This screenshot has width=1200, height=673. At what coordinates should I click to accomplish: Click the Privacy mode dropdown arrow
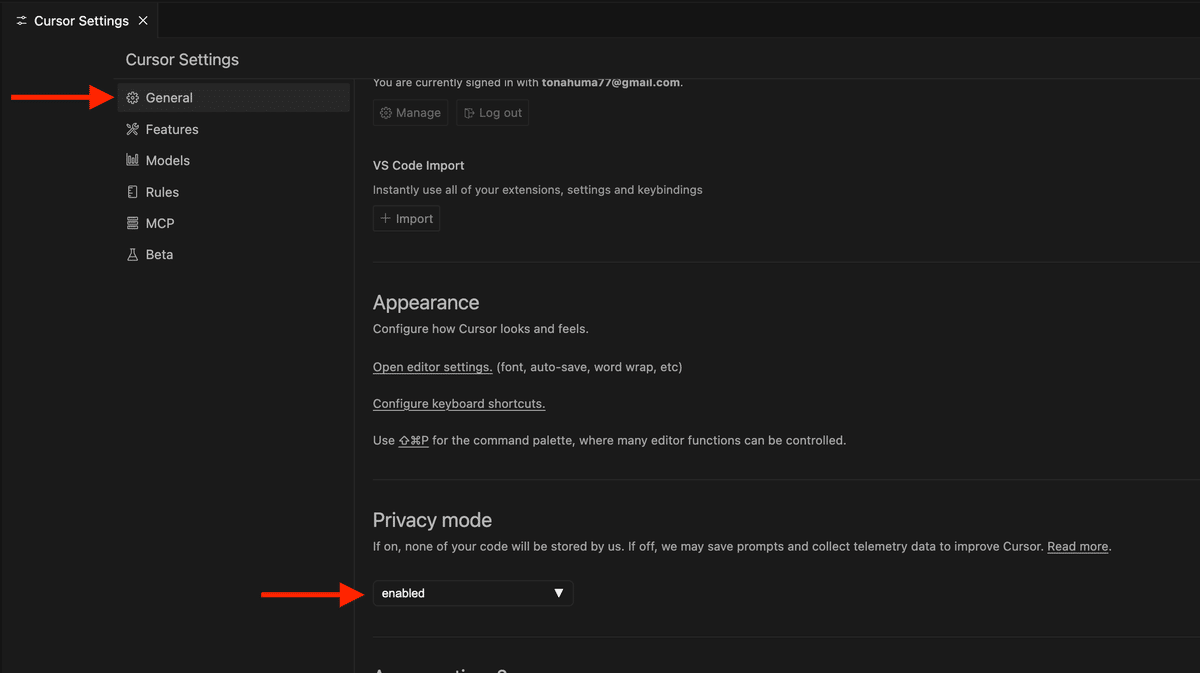(559, 593)
